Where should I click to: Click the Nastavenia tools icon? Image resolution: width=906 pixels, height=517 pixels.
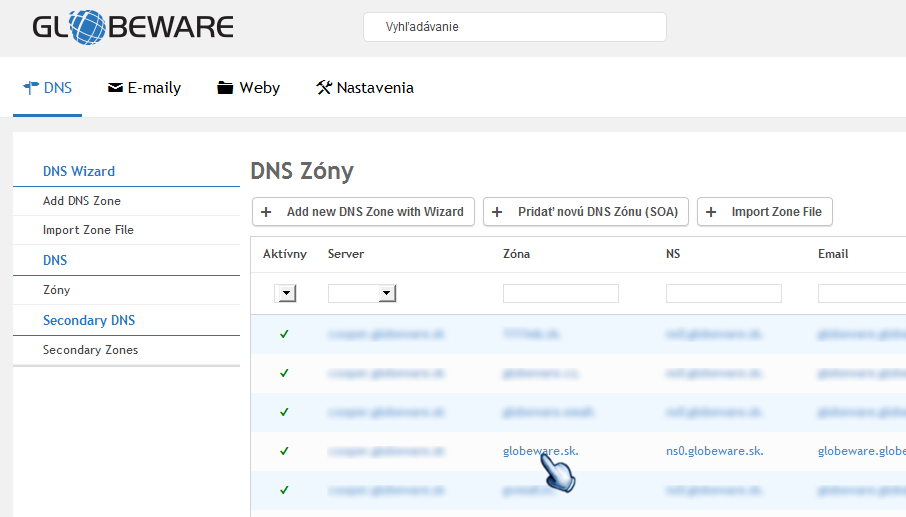point(323,88)
